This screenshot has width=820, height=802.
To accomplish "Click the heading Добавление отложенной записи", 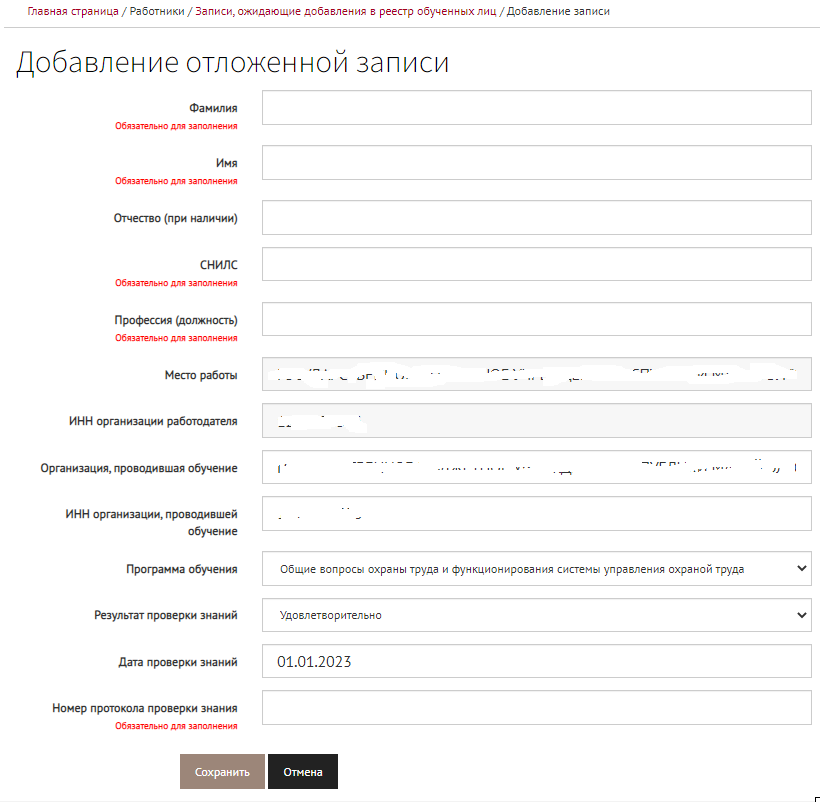I will click(233, 63).
